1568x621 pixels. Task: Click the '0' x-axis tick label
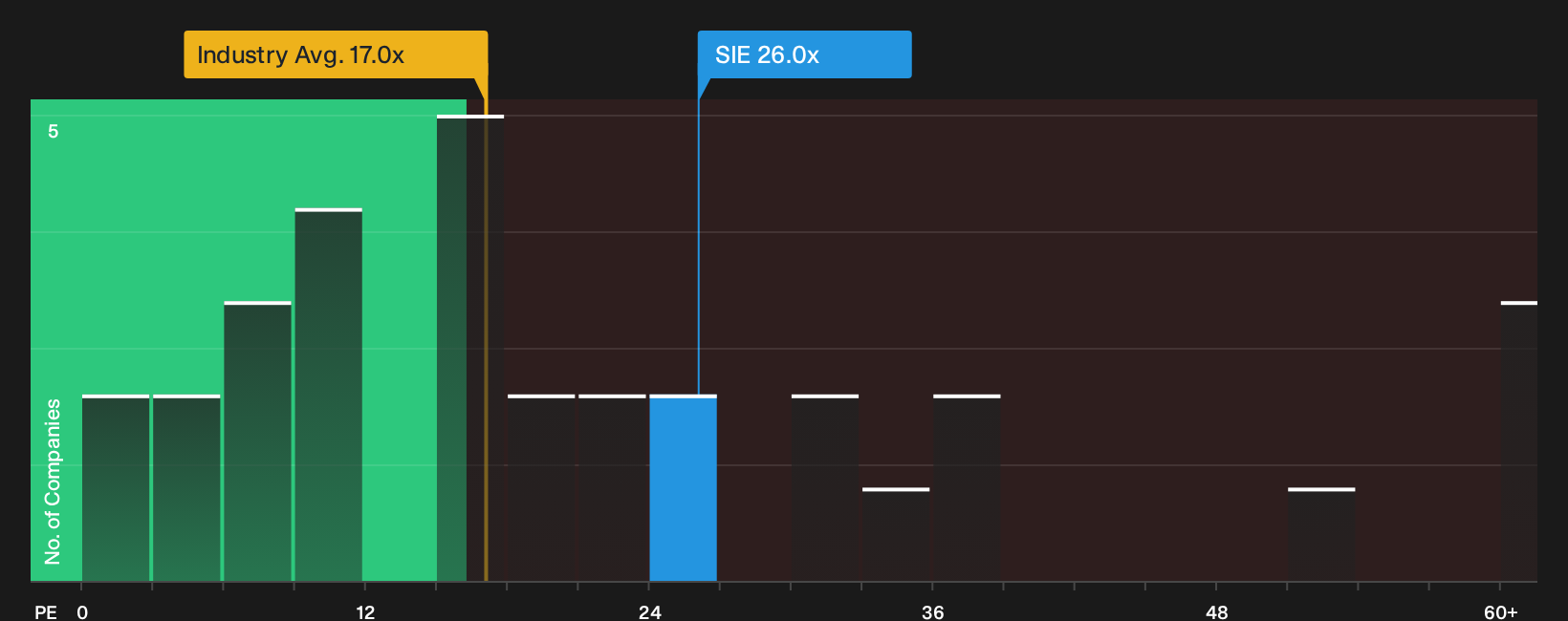[82, 611]
